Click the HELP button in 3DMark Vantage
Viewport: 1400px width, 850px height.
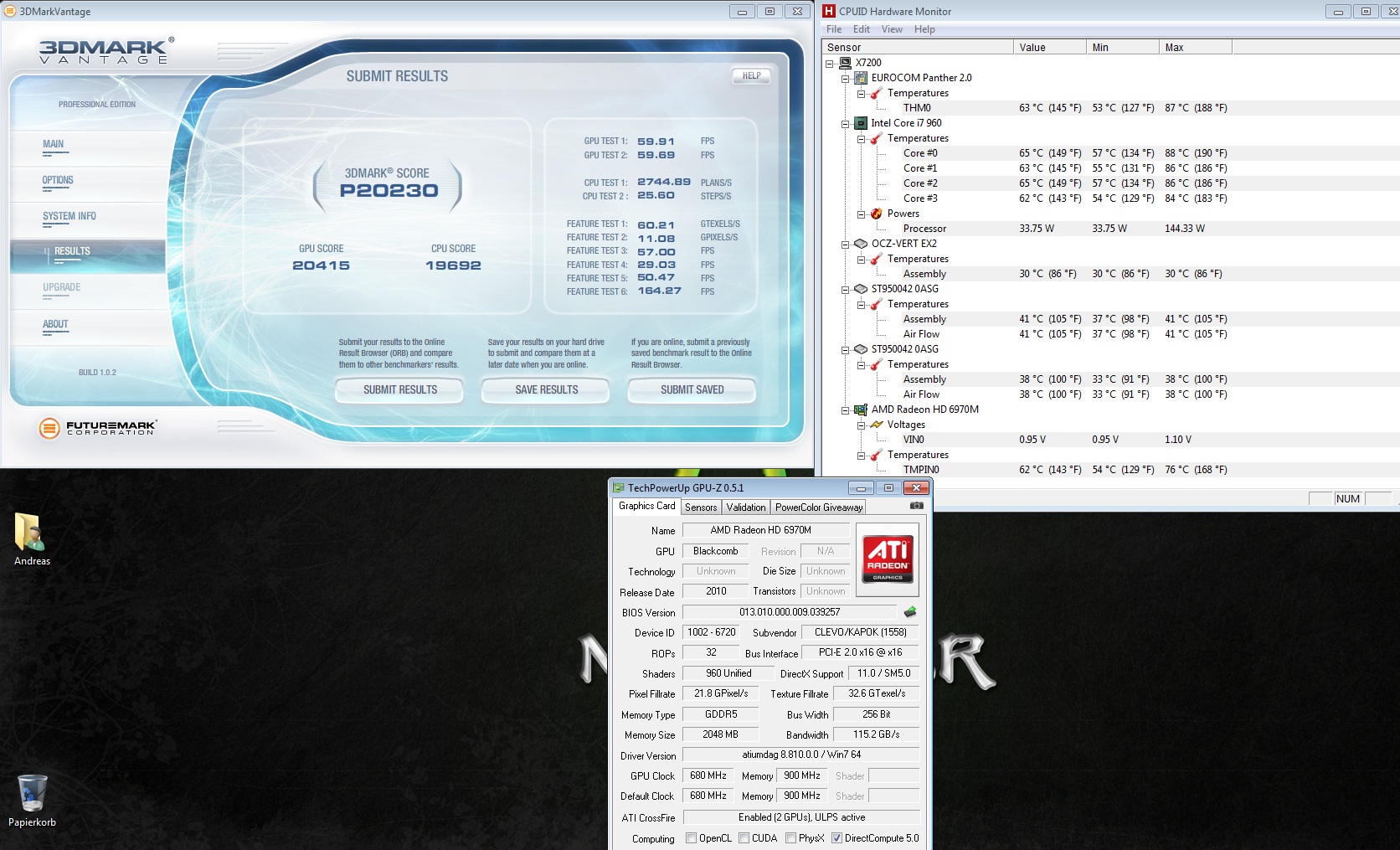pos(751,75)
